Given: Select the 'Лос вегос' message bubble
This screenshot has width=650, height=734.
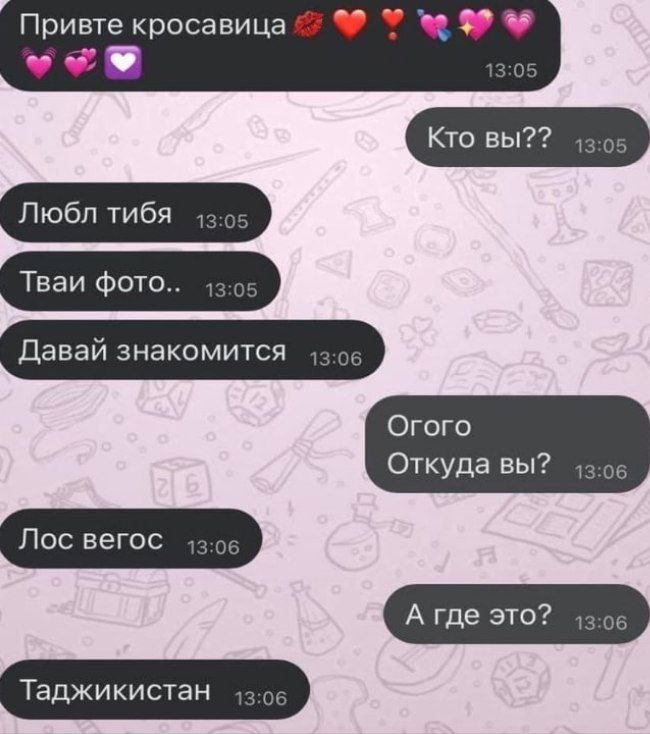Looking at the screenshot, I should (130, 539).
